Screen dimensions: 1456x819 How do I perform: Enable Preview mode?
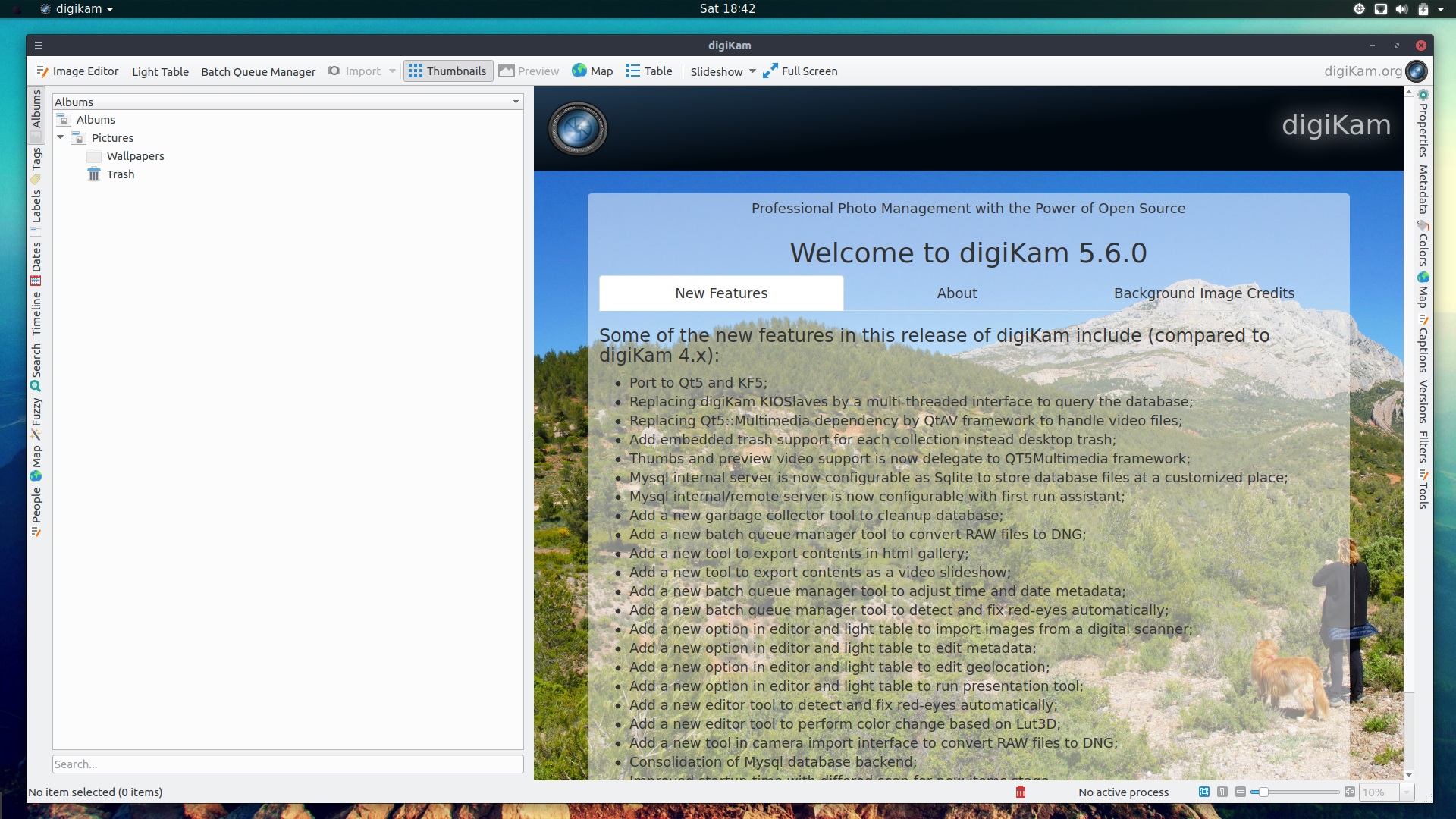[528, 71]
